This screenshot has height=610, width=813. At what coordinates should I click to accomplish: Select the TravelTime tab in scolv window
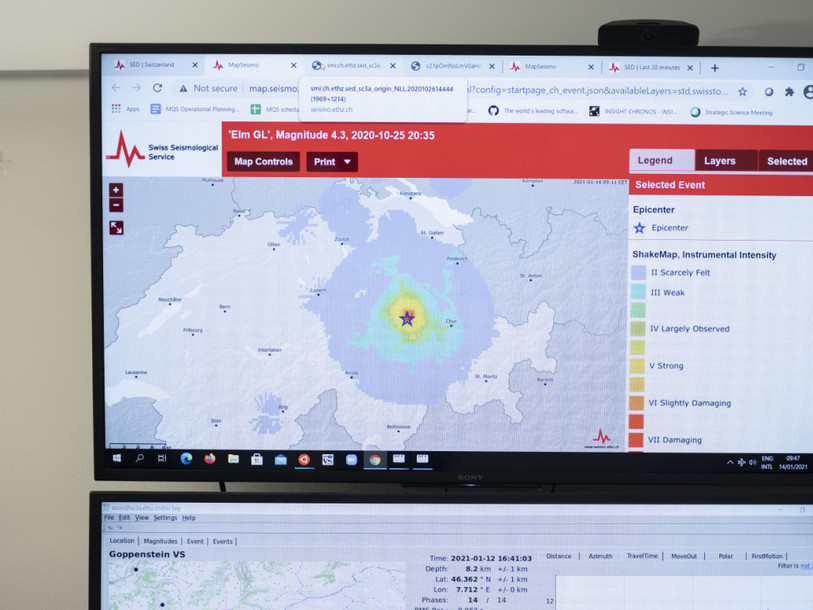[x=642, y=556]
